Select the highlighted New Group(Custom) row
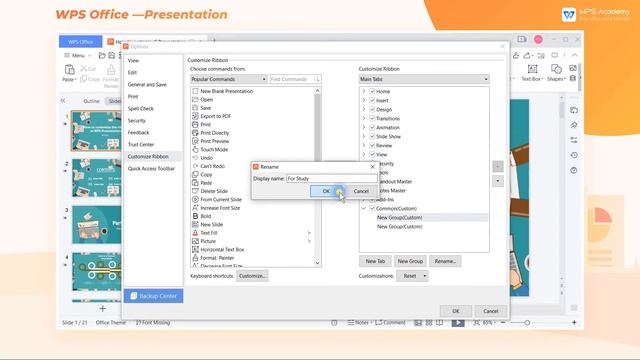 point(432,218)
